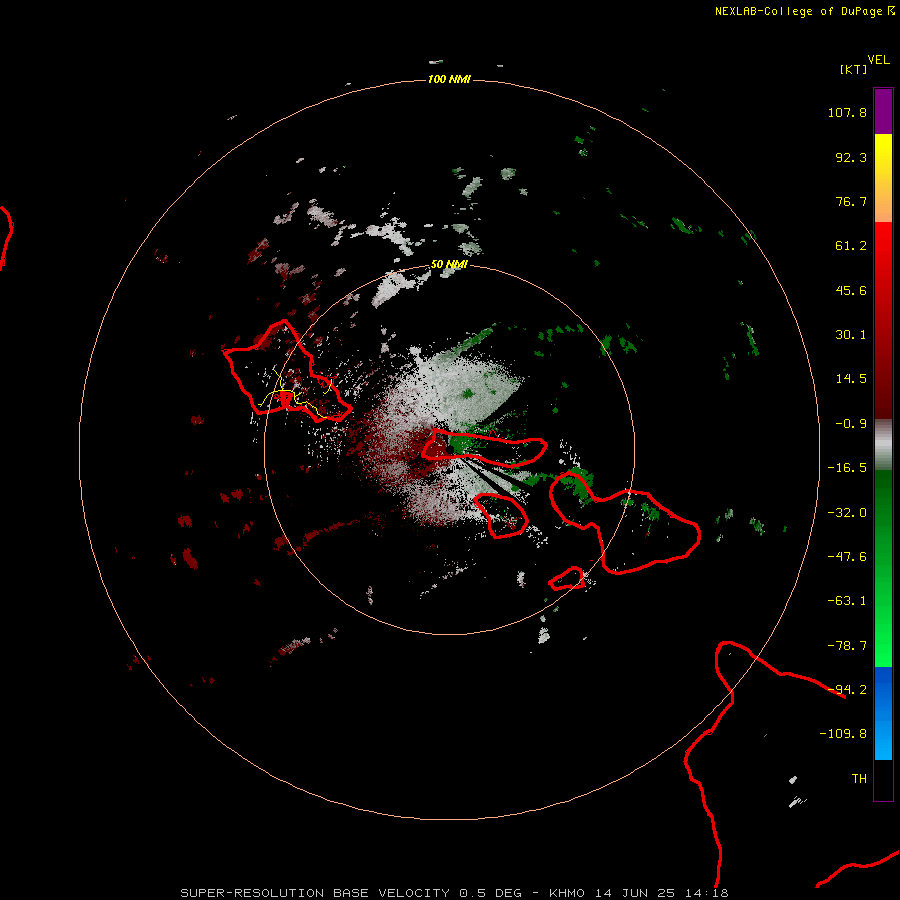Viewport: 900px width, 900px height.
Task: Click the -63.1 velocity scale value
Action: [847, 601]
